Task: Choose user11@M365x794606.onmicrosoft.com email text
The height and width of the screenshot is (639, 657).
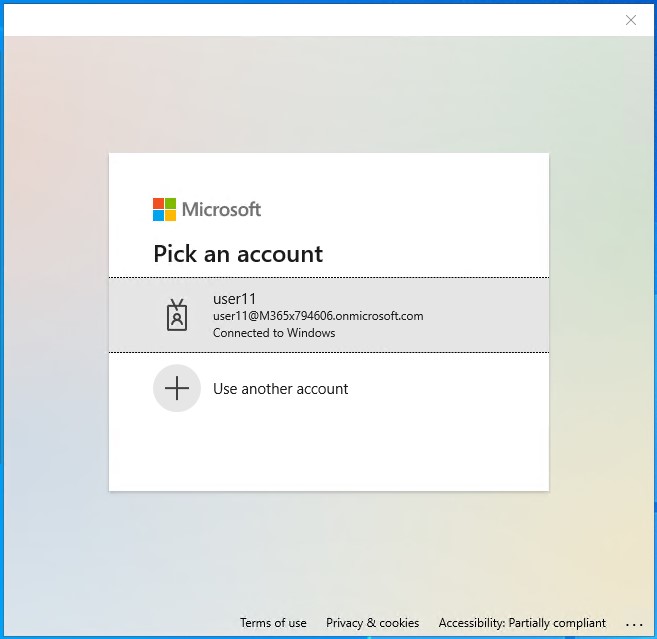Action: click(318, 316)
